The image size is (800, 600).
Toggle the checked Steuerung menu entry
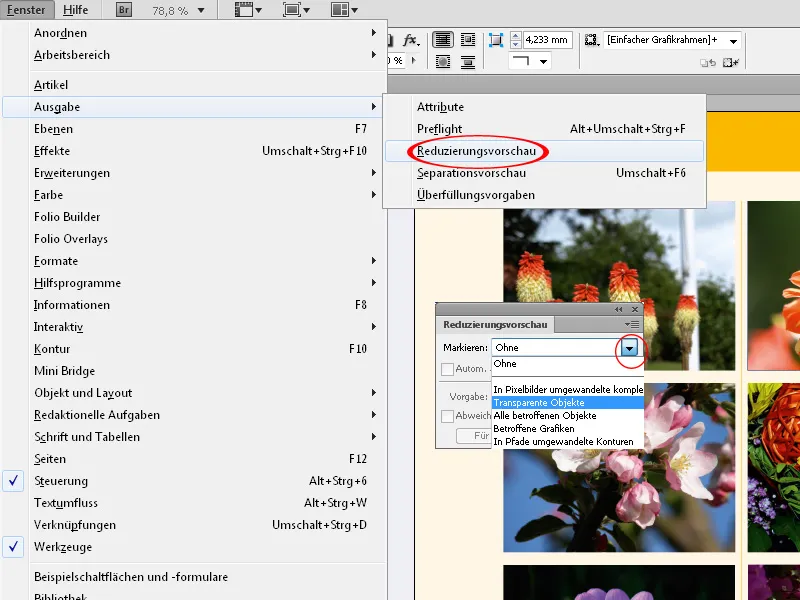194,481
